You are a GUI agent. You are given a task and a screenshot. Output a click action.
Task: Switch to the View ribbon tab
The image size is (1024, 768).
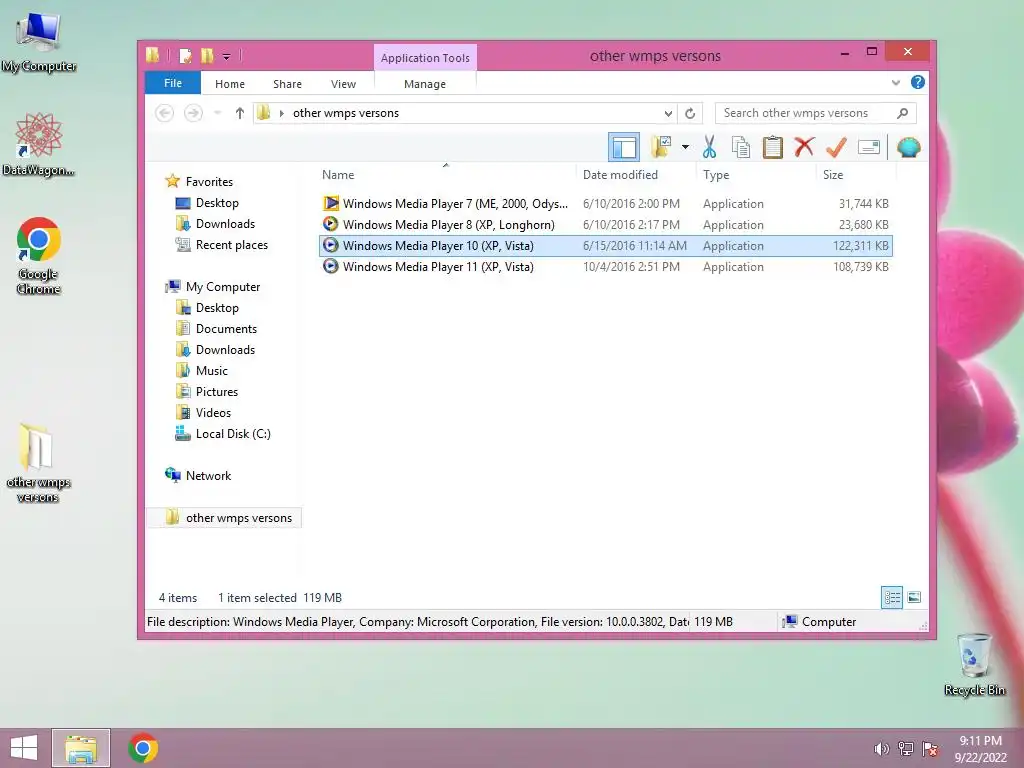(x=343, y=84)
